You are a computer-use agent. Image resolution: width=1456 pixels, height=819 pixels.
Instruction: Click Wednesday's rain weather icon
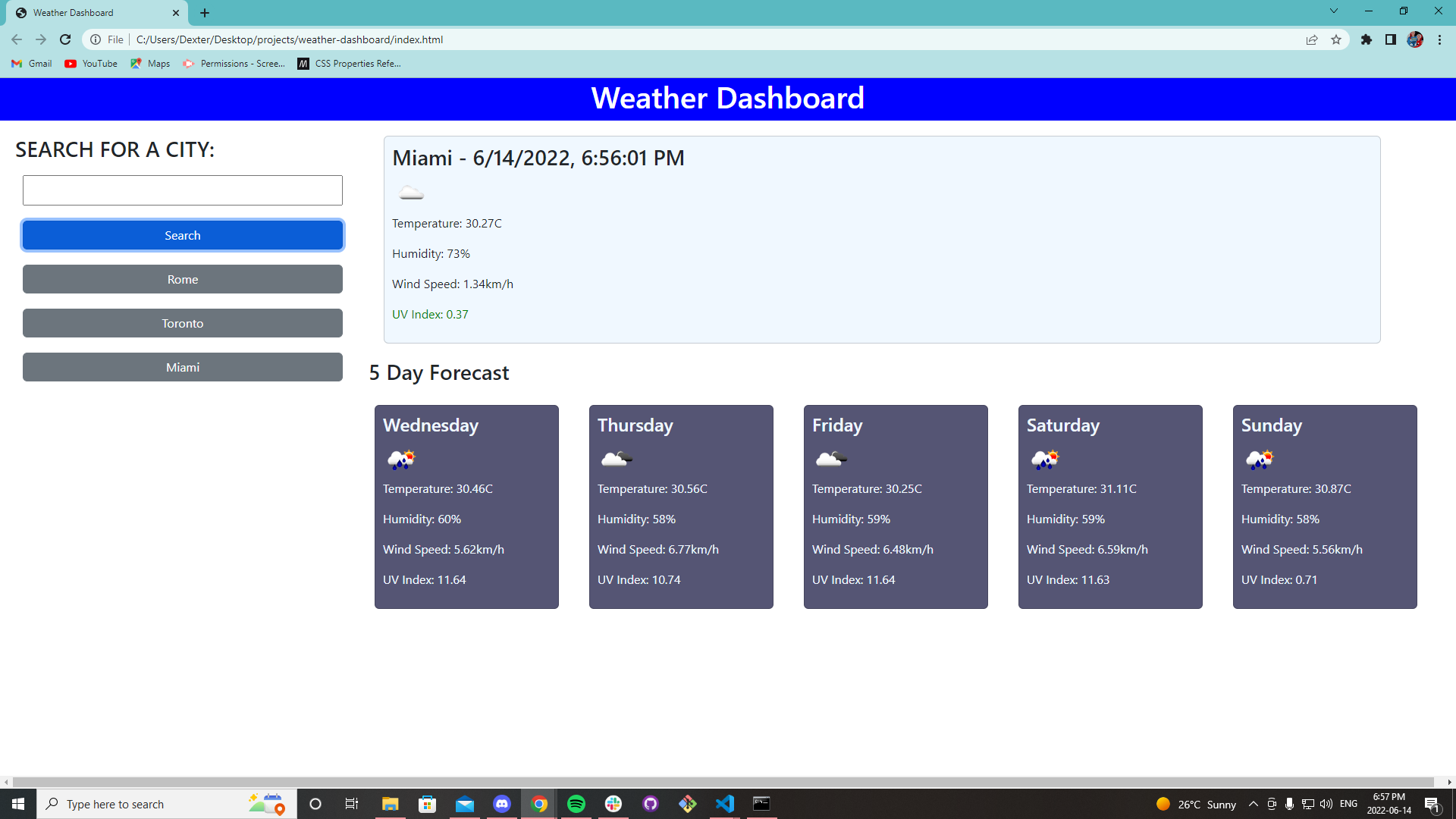[x=400, y=459]
